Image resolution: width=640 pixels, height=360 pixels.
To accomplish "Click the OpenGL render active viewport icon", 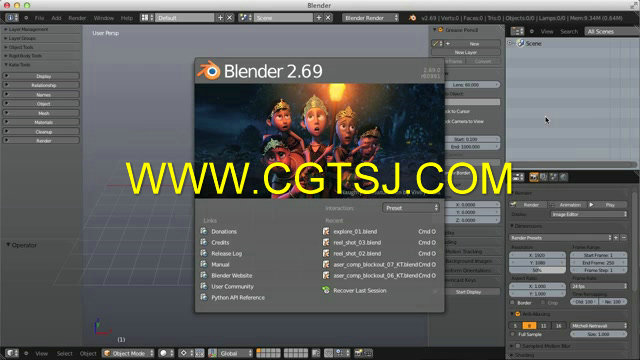I will click(359, 353).
